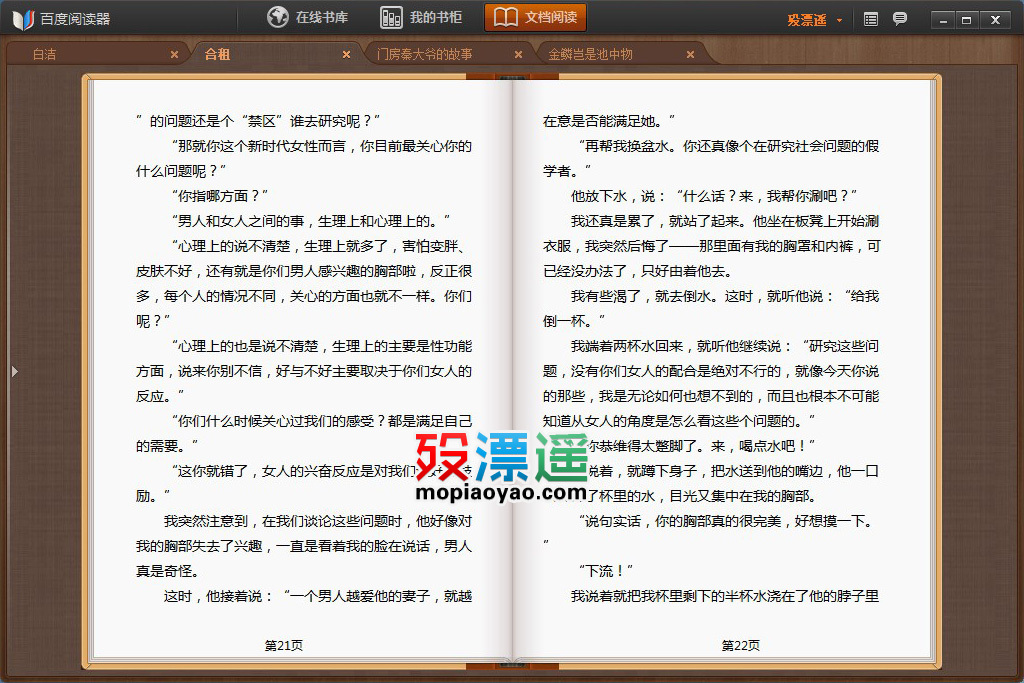Click the 殁漂遥 username

click(x=807, y=20)
